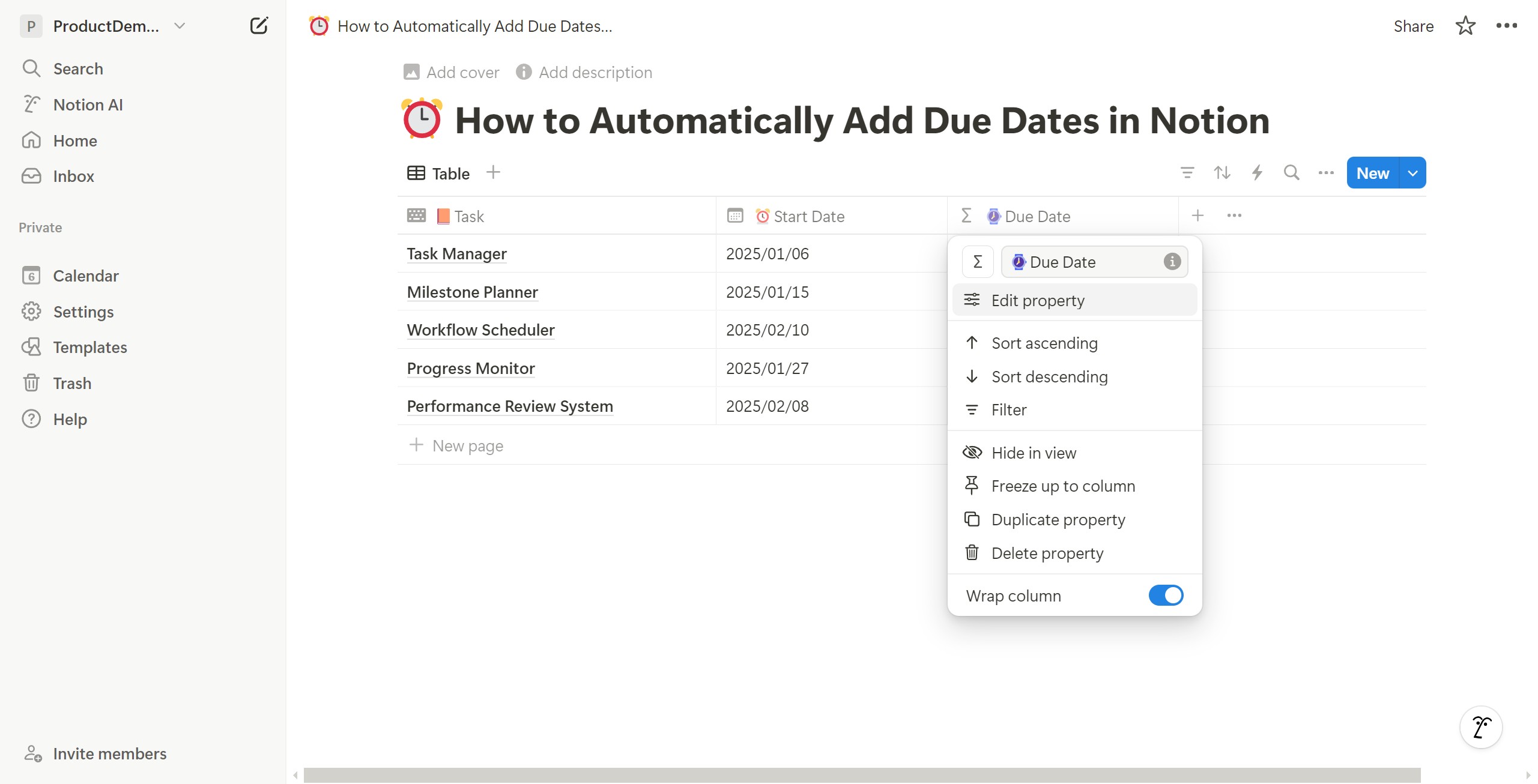Open the database sort icon
This screenshot has width=1538, height=784.
[x=1222, y=173]
